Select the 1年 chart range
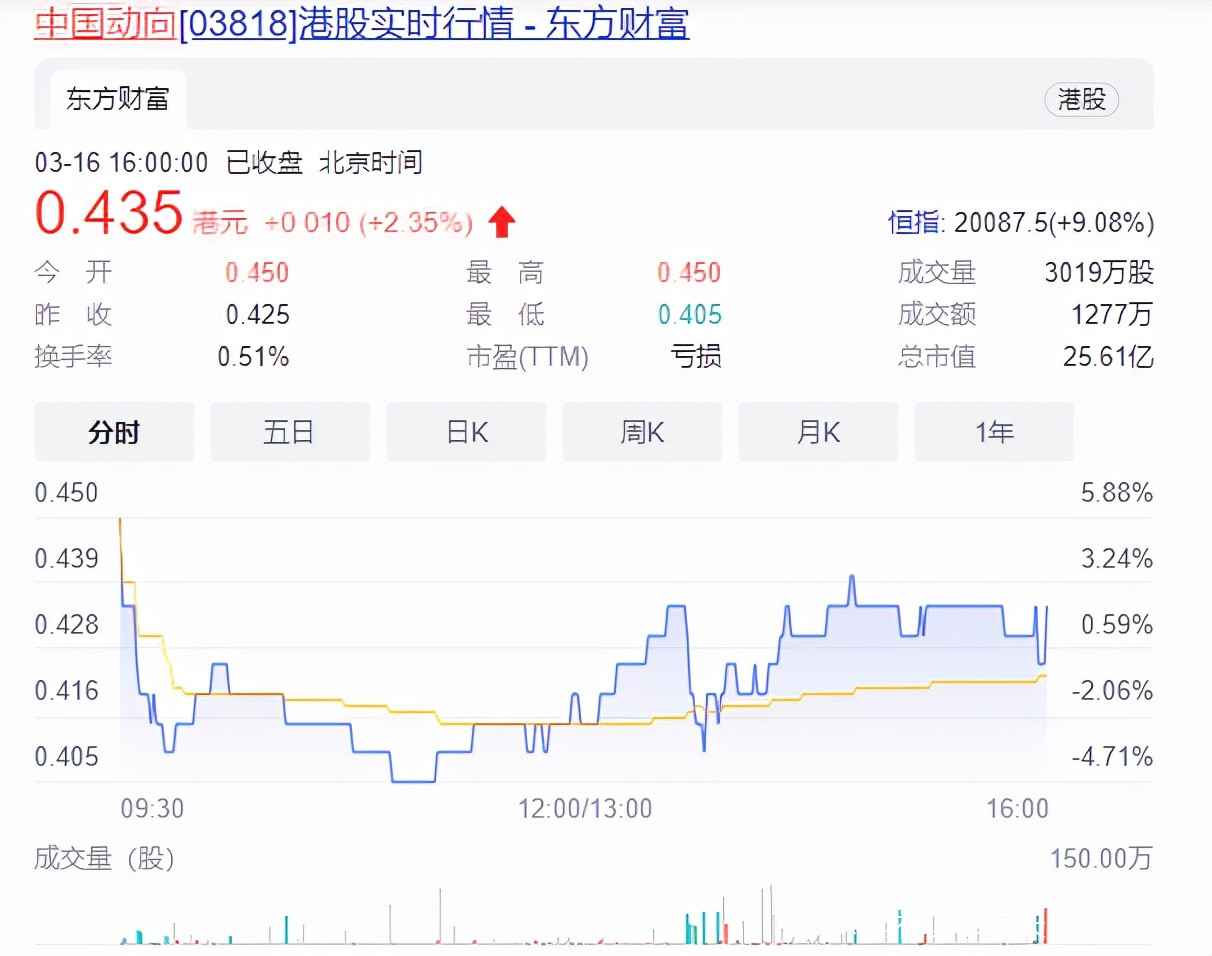Viewport: 1212px width, 956px height. pos(994,432)
